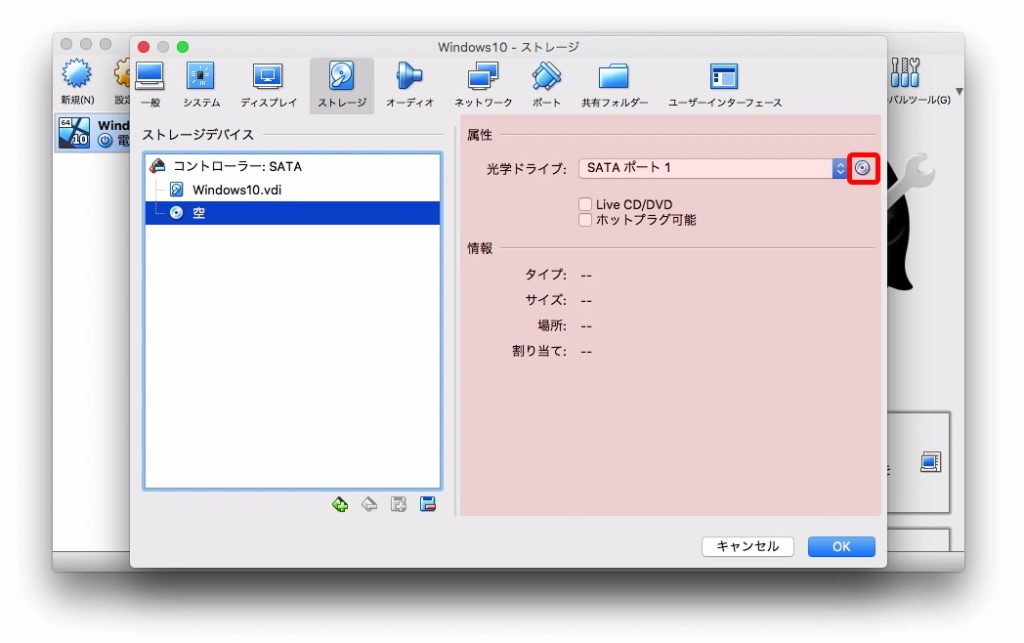1024x643 pixels.
Task: Click the キャンセル button
Action: tap(748, 546)
